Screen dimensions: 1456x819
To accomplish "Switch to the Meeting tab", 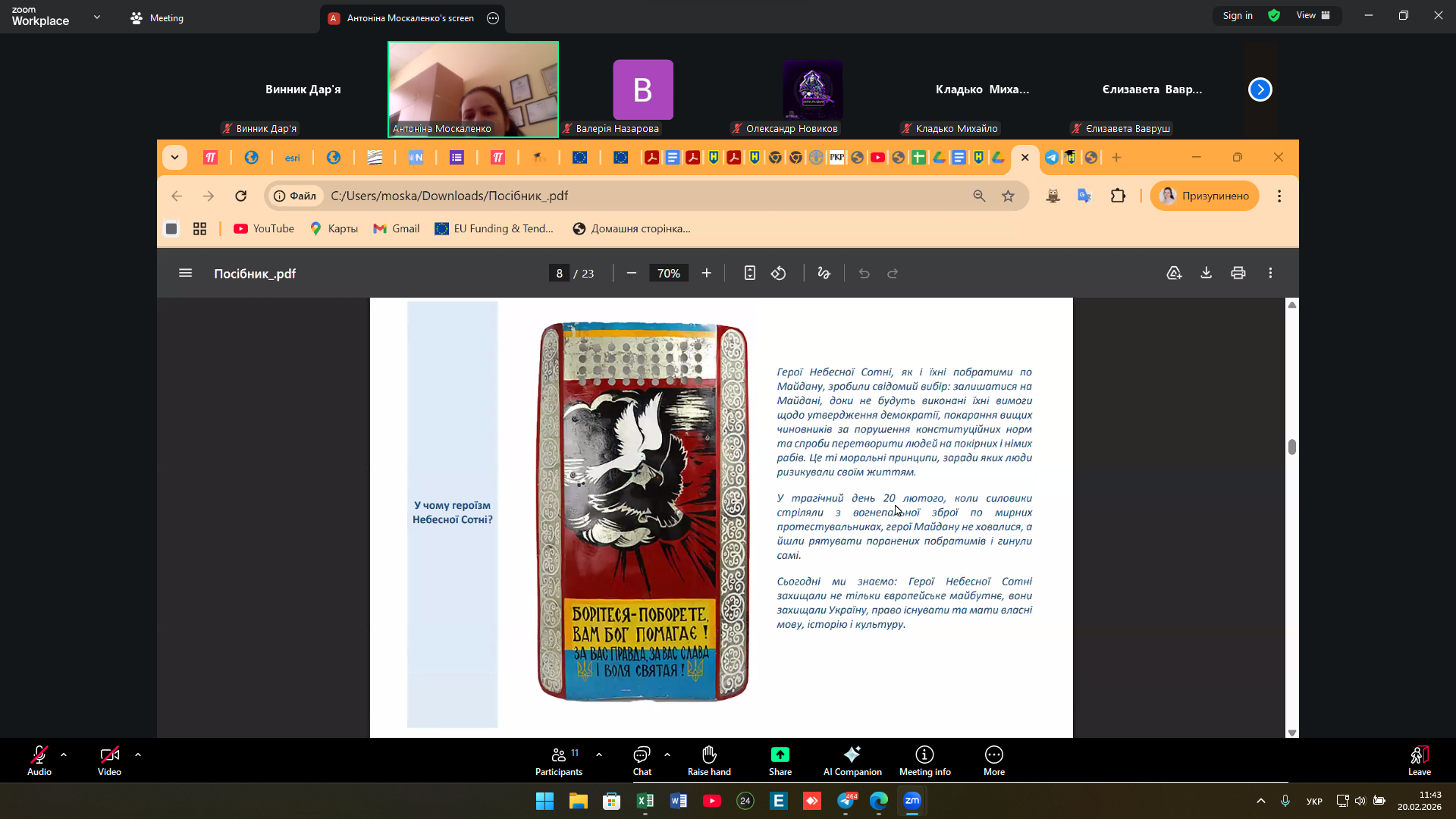I will coord(157,17).
